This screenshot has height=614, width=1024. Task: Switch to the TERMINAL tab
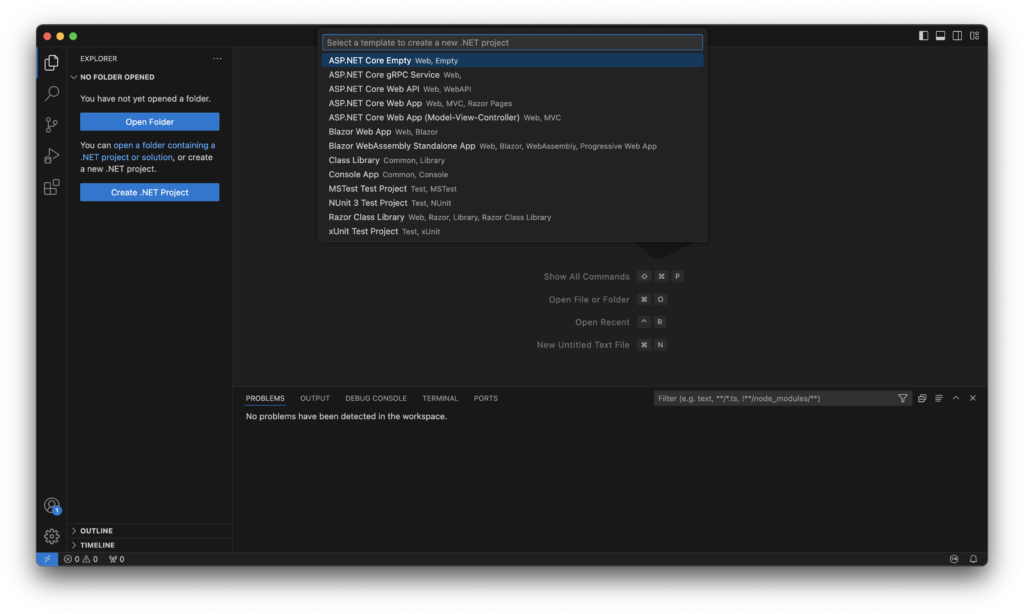point(440,398)
